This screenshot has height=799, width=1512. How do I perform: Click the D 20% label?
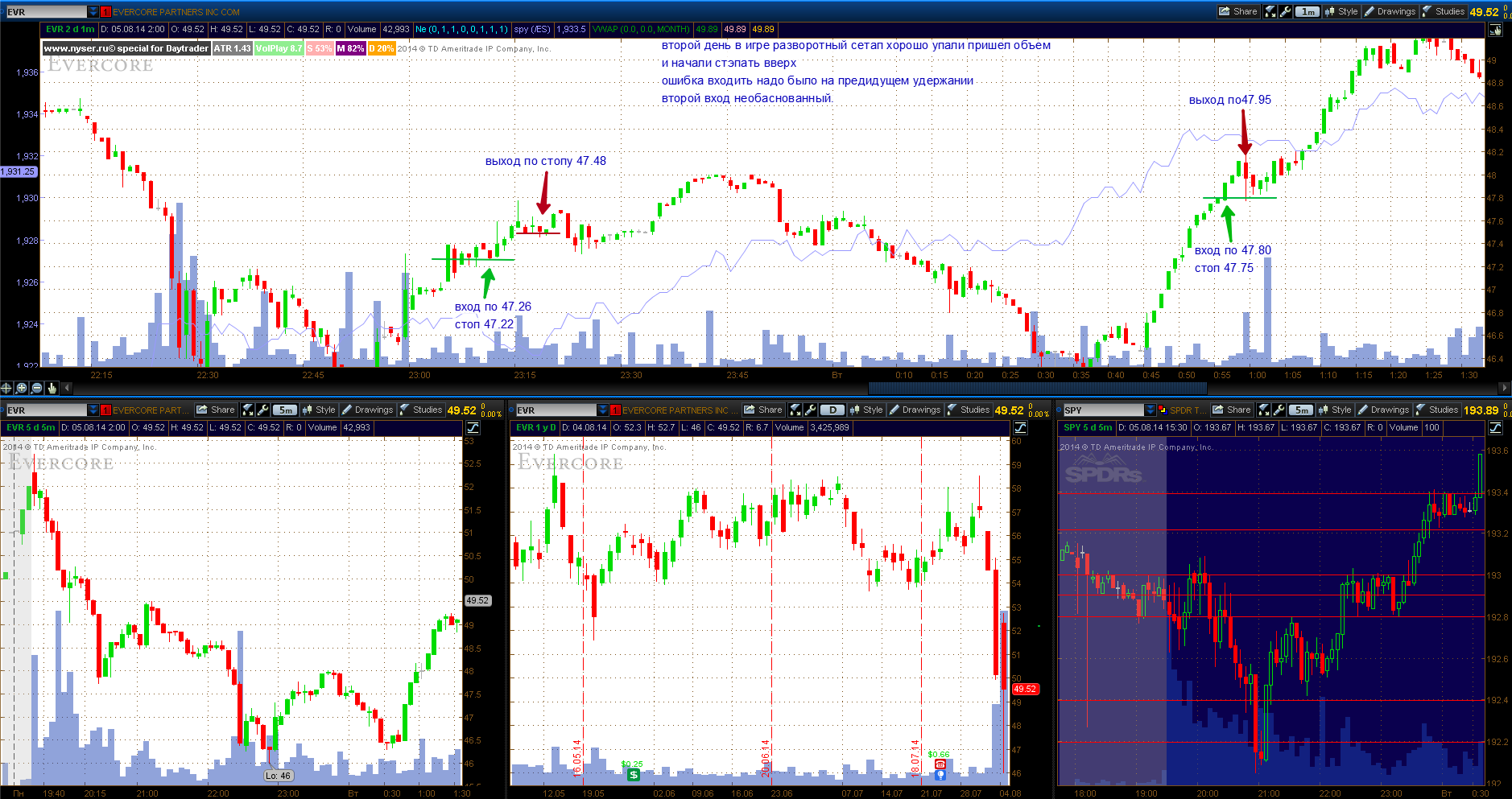coord(382,48)
